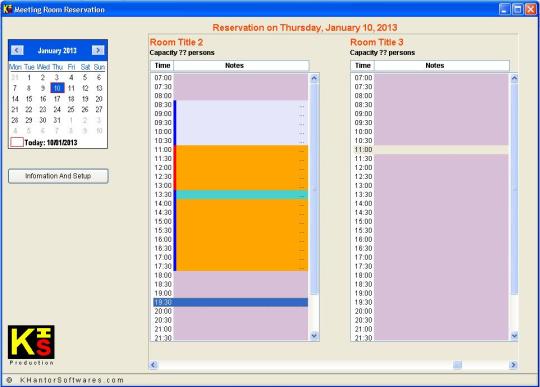
Task: Maximize the Meeting Room Reservation window
Action: (518, 9)
